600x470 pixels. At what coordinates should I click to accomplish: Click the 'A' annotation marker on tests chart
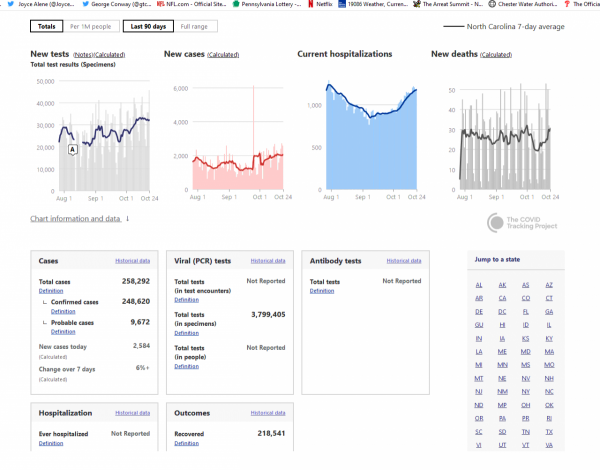(x=72, y=149)
